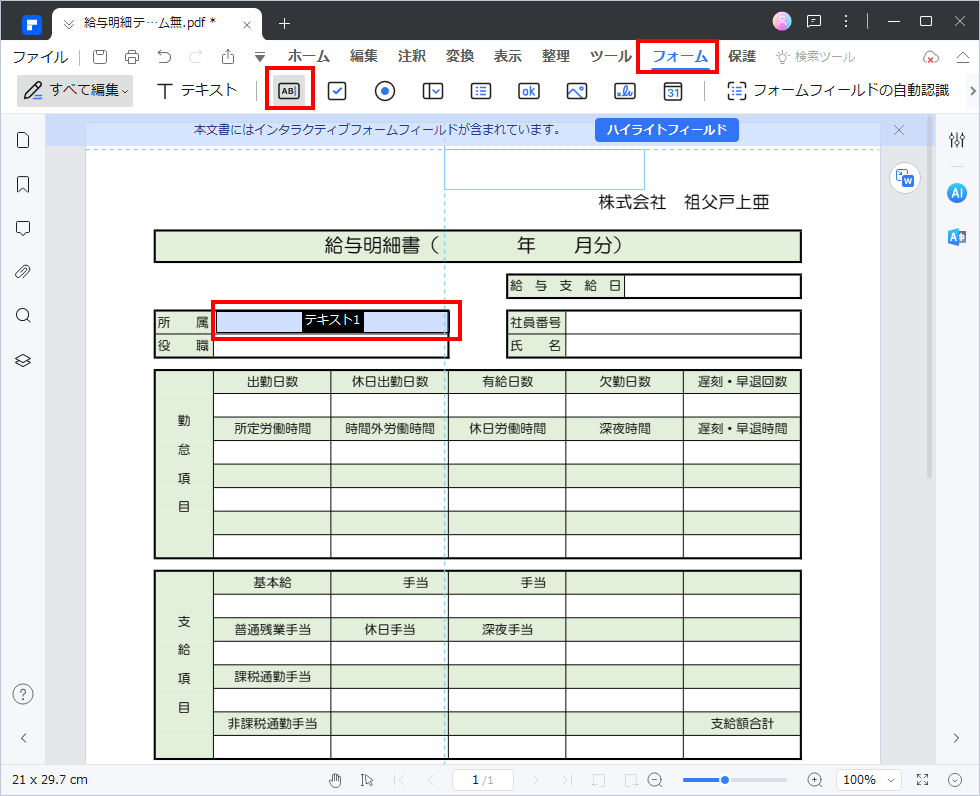Expand the quick access toolbar dropdown arrow
Screen dimensions: 980x796
coord(260,57)
